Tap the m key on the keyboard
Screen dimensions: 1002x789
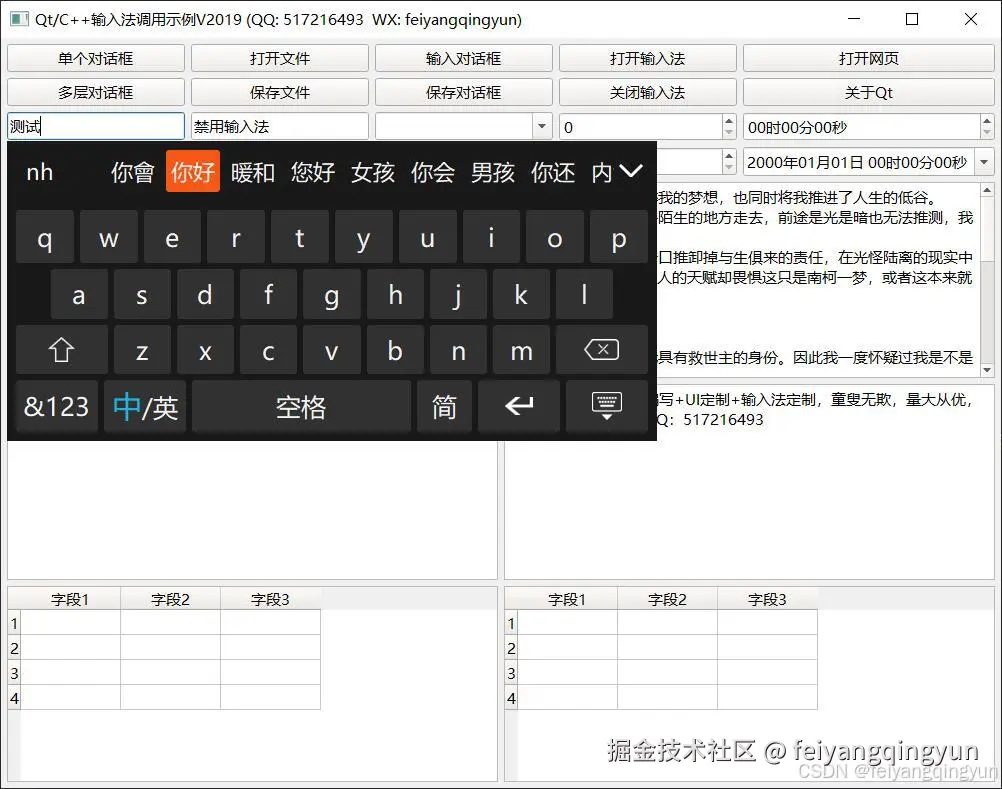tap(521, 350)
